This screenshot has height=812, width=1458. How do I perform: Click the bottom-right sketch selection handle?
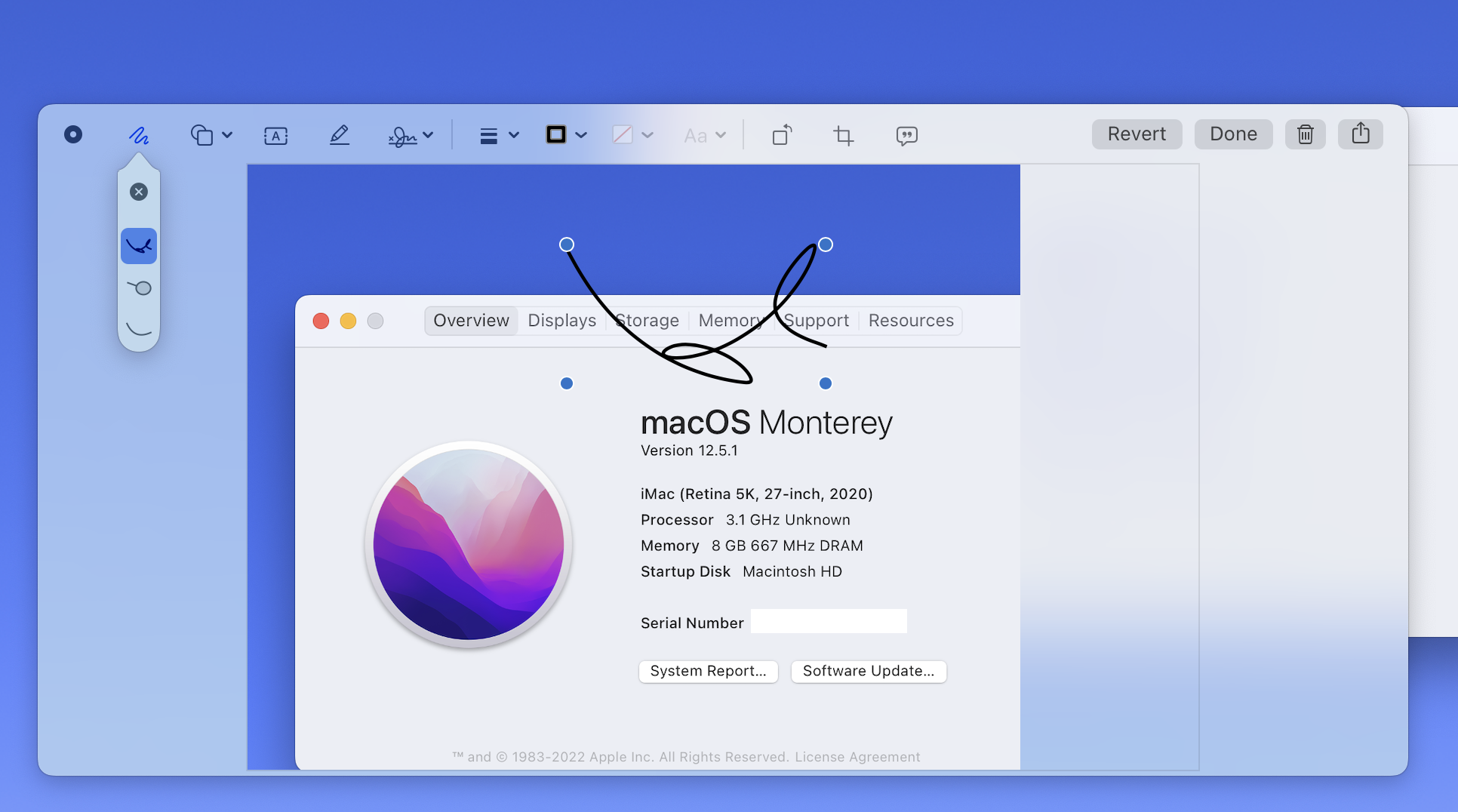pyautogui.click(x=826, y=383)
